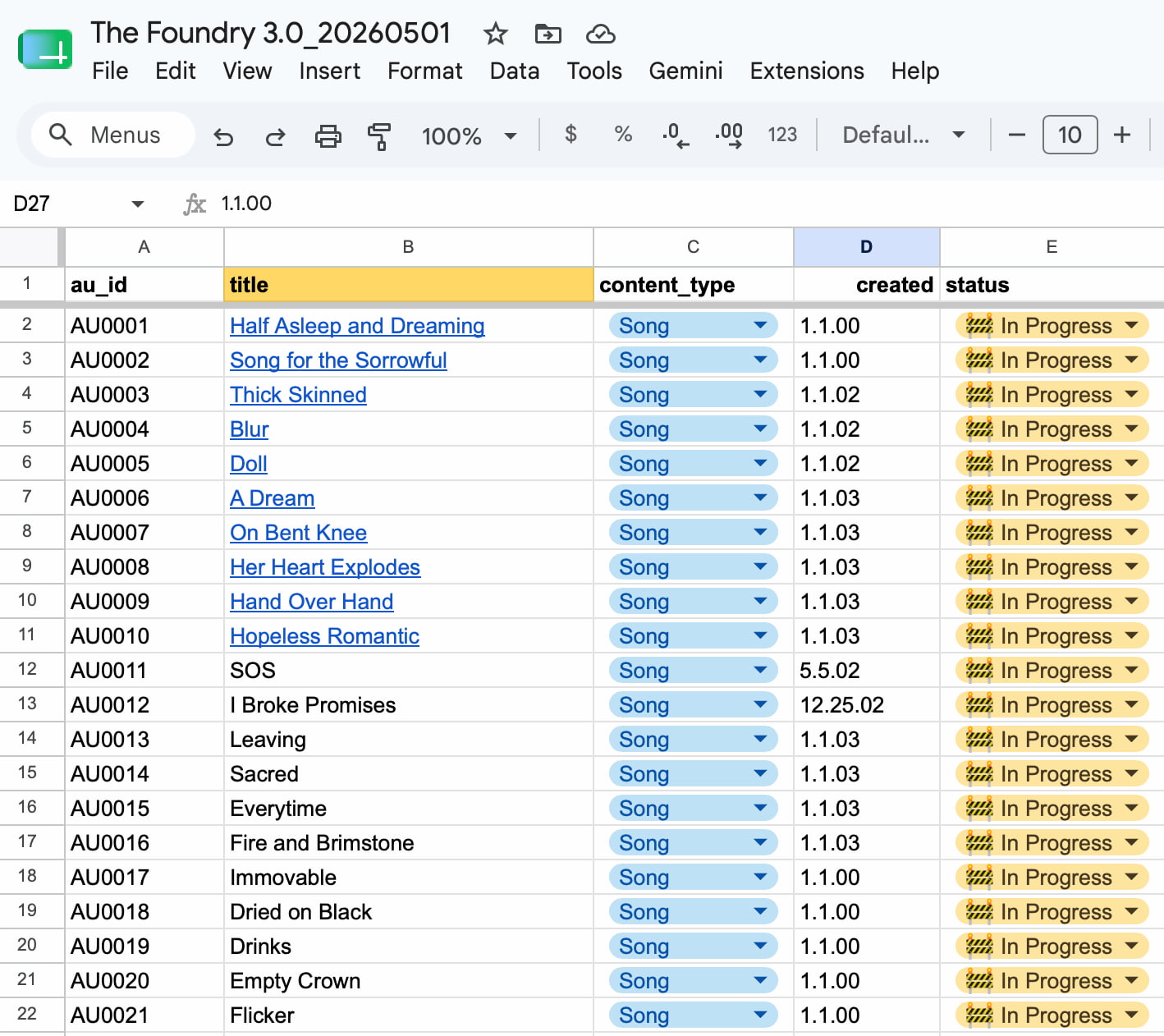Open the File menu

[110, 71]
